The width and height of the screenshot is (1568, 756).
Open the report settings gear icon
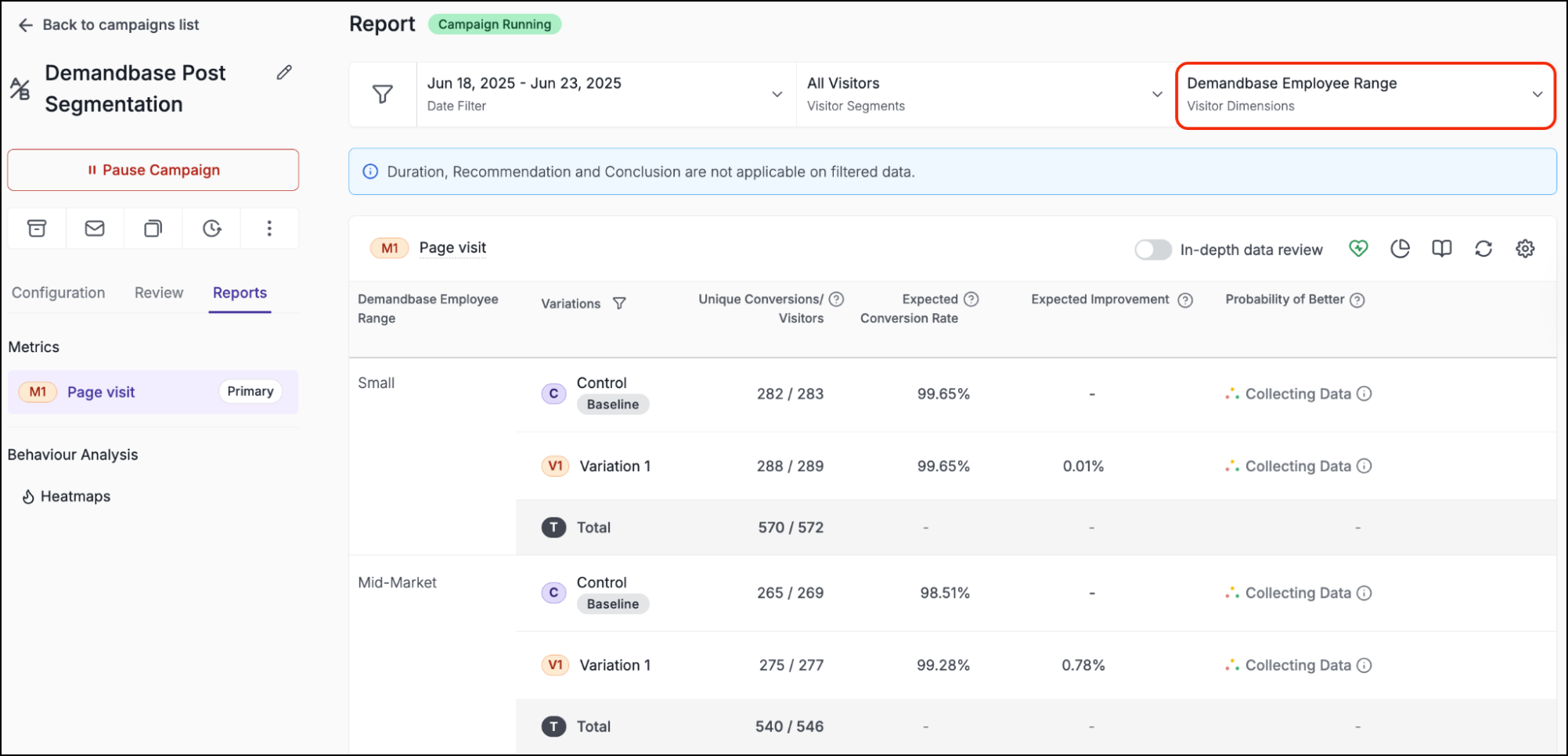(1525, 249)
